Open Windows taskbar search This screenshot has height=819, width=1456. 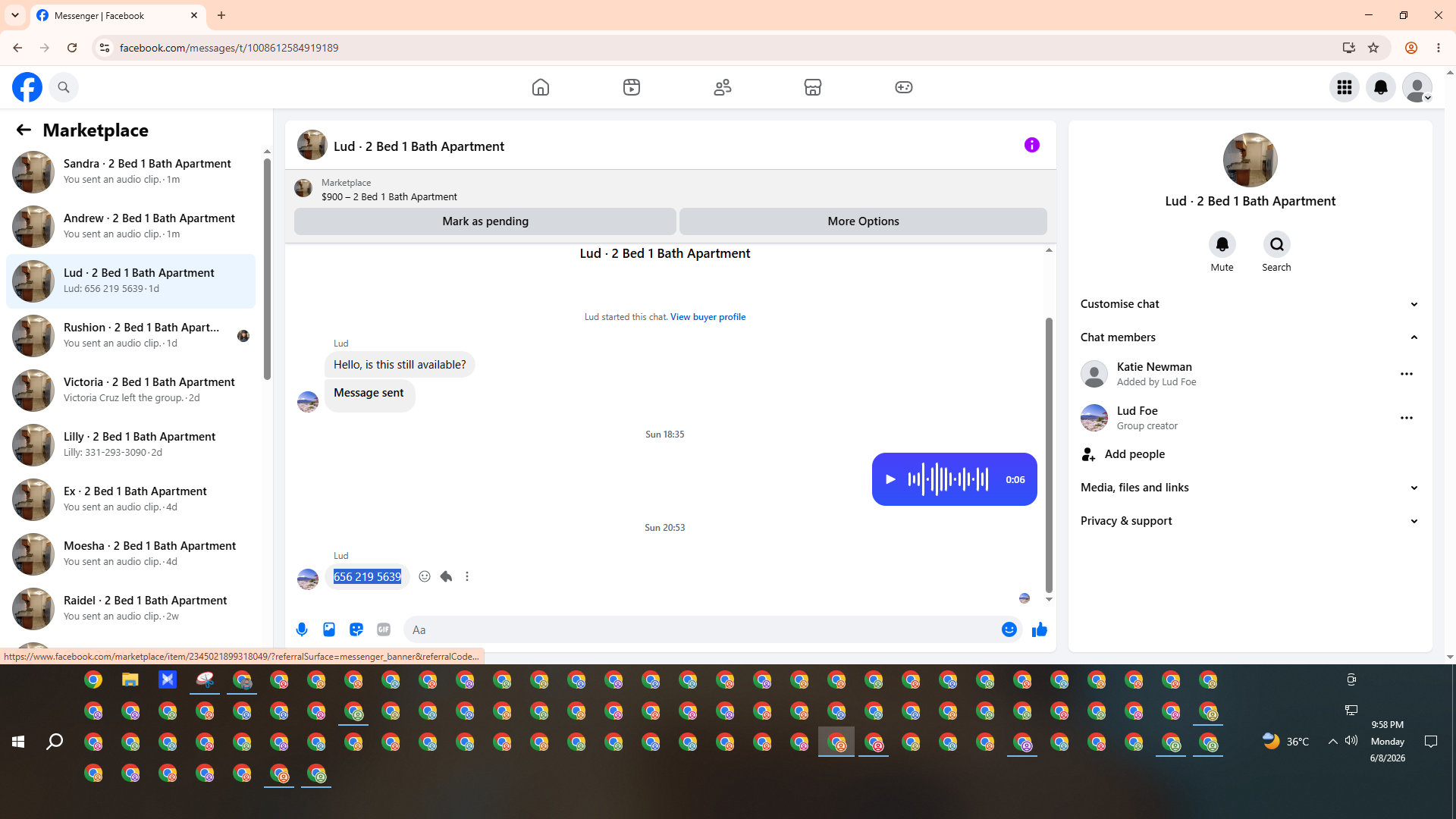point(55,742)
